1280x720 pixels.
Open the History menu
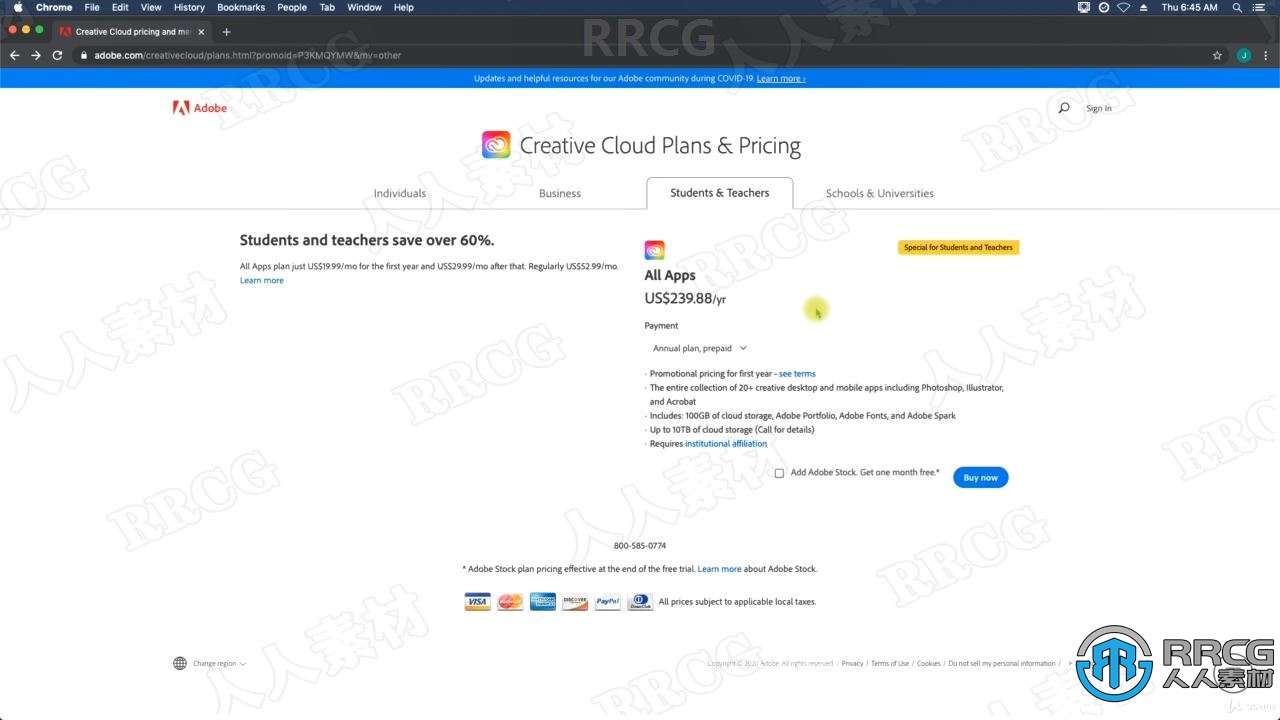click(x=189, y=7)
